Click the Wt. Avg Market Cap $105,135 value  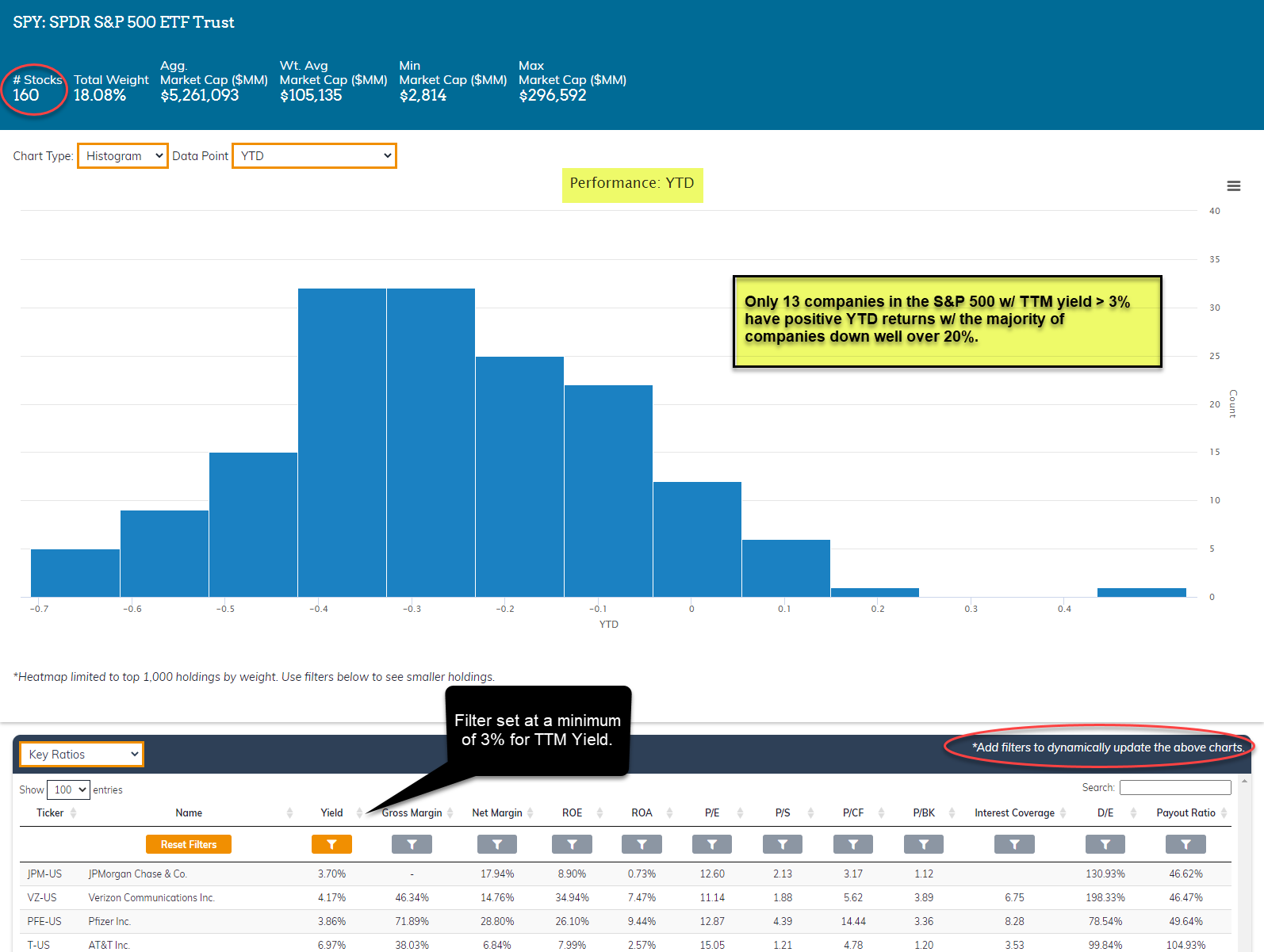pos(311,95)
